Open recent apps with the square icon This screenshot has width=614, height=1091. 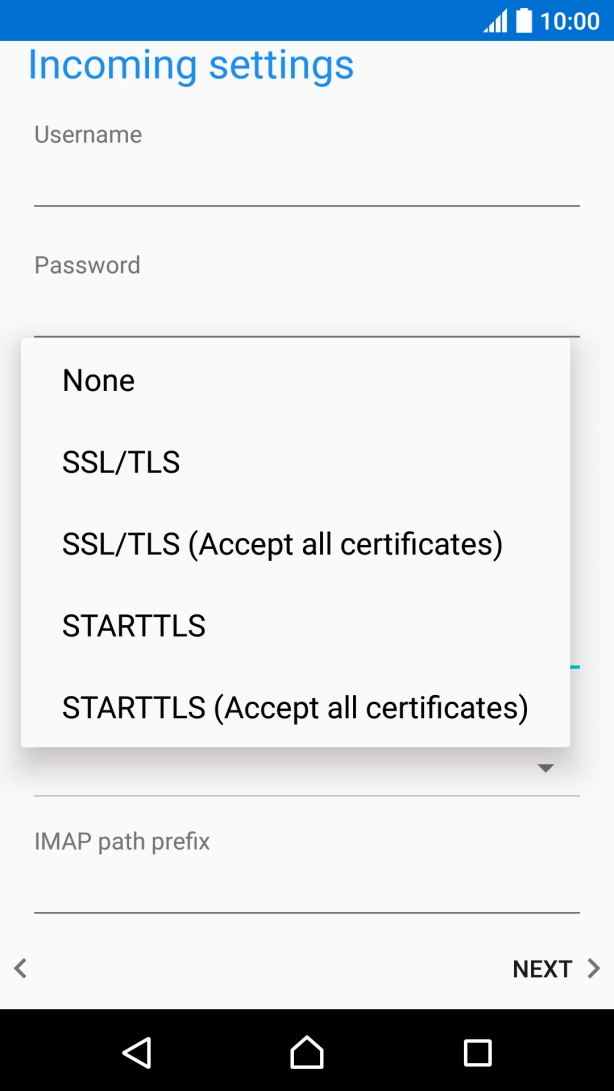click(477, 1052)
